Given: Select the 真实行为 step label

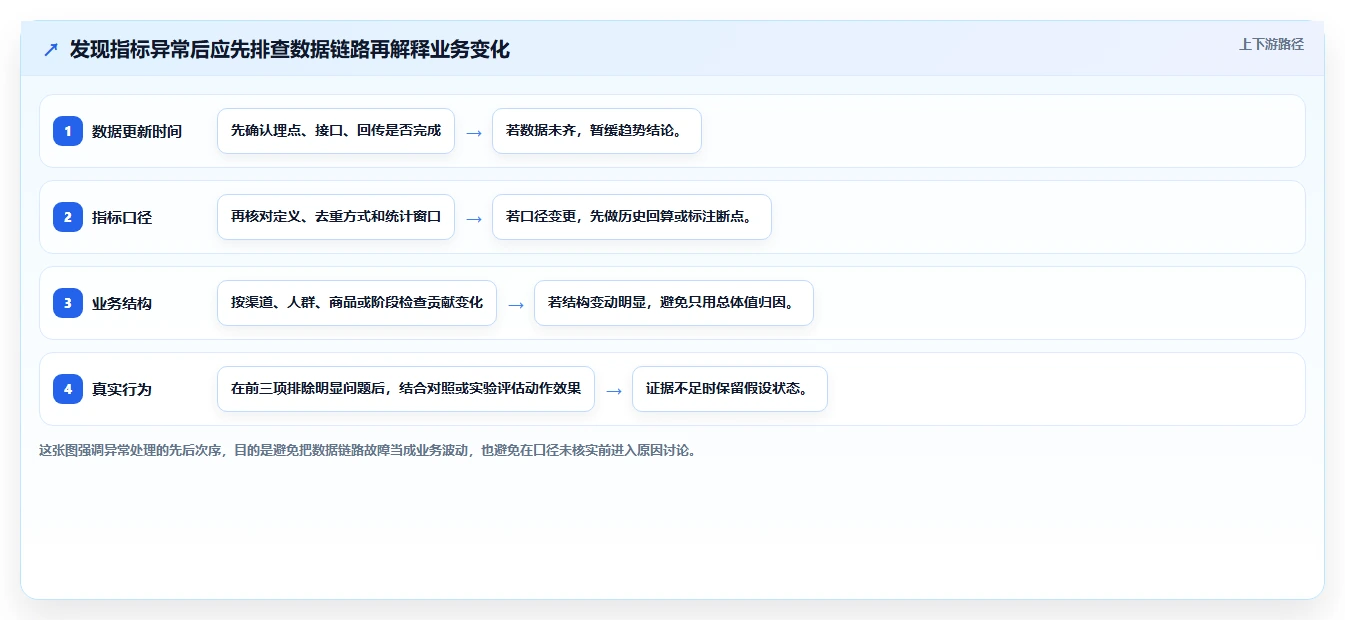Looking at the screenshot, I should pos(122,389).
